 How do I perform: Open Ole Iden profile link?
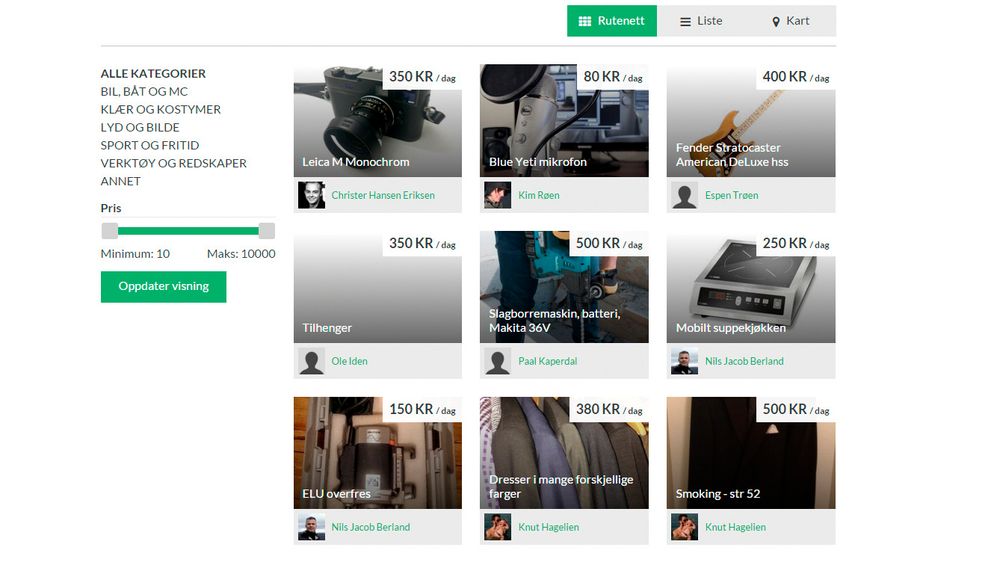pos(349,361)
